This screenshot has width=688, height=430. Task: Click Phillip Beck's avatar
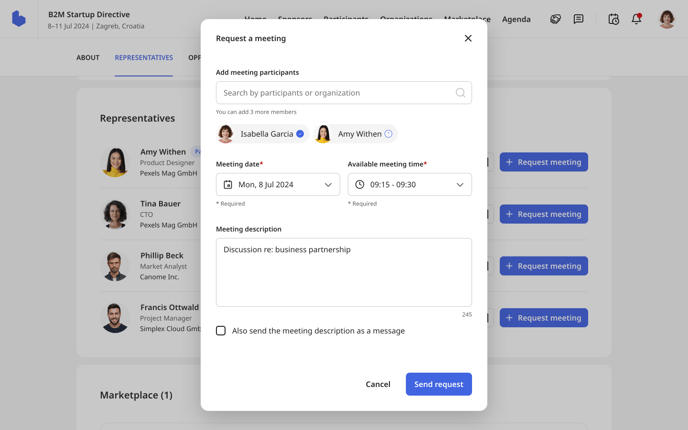pyautogui.click(x=115, y=266)
